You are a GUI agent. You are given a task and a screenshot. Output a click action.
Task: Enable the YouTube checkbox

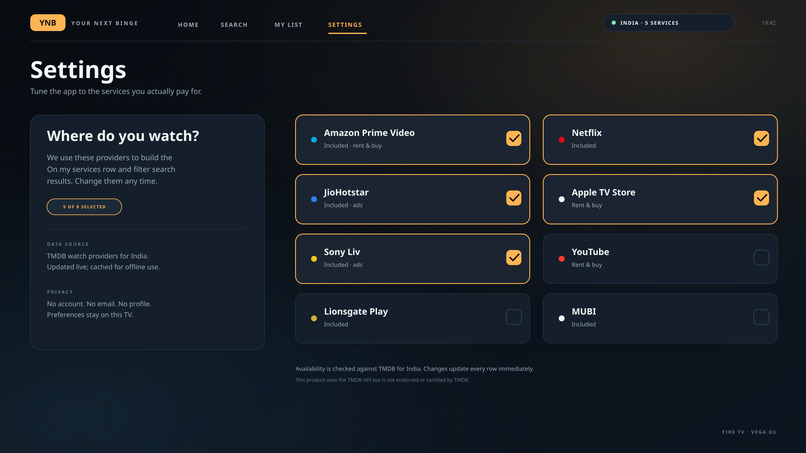761,258
